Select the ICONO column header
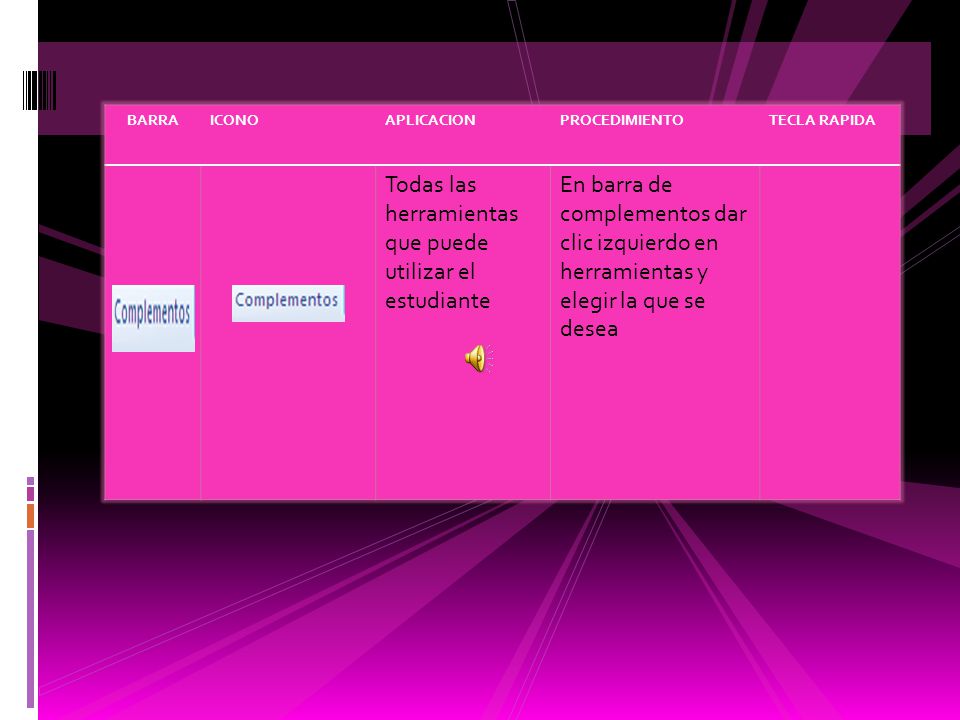The image size is (960, 720). click(234, 120)
